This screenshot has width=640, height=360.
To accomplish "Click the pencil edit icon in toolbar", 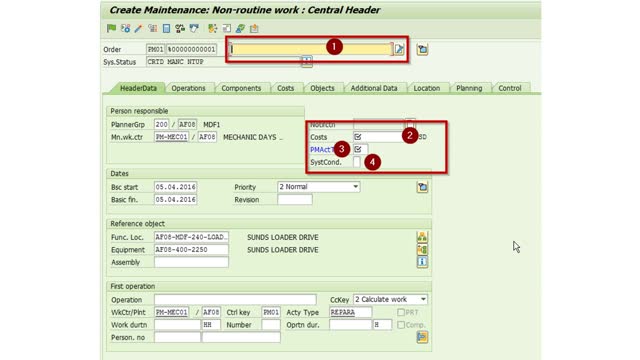I will click(x=138, y=28).
